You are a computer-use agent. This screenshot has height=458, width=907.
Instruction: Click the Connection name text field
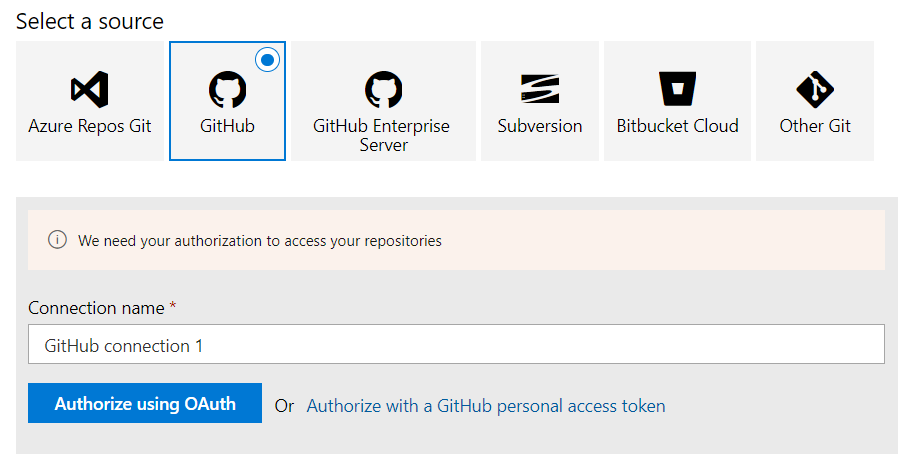(x=456, y=344)
